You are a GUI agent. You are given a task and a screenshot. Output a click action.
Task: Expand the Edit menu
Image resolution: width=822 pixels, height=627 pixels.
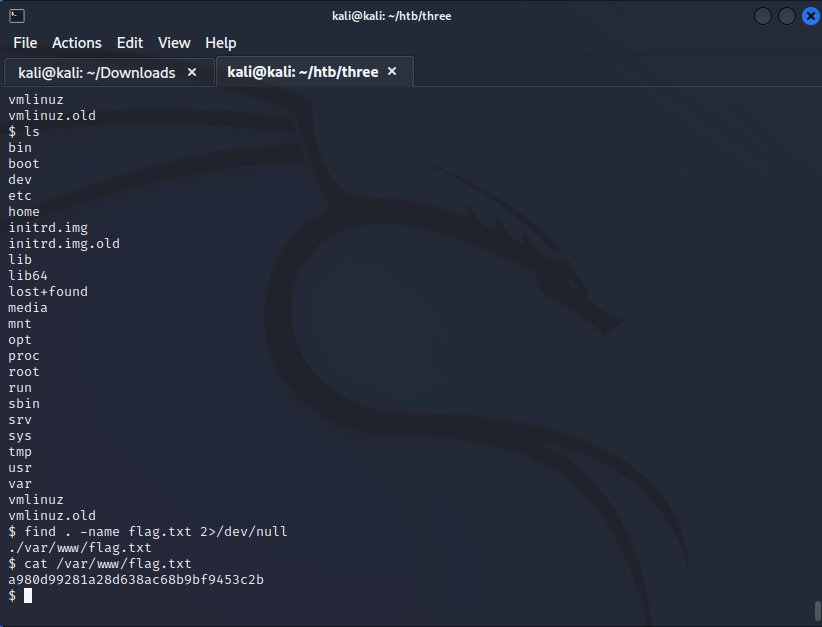click(x=130, y=43)
